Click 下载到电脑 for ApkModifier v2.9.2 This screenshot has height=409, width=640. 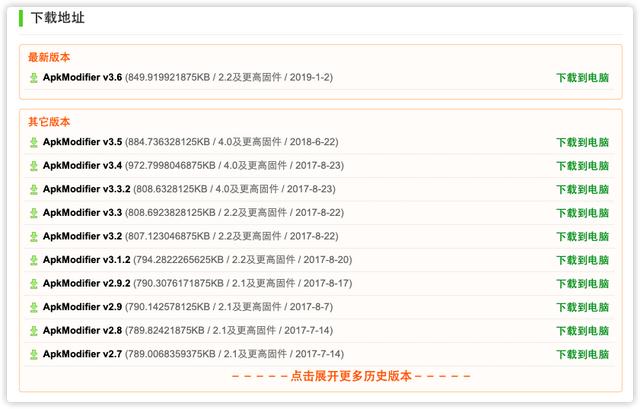pos(582,284)
